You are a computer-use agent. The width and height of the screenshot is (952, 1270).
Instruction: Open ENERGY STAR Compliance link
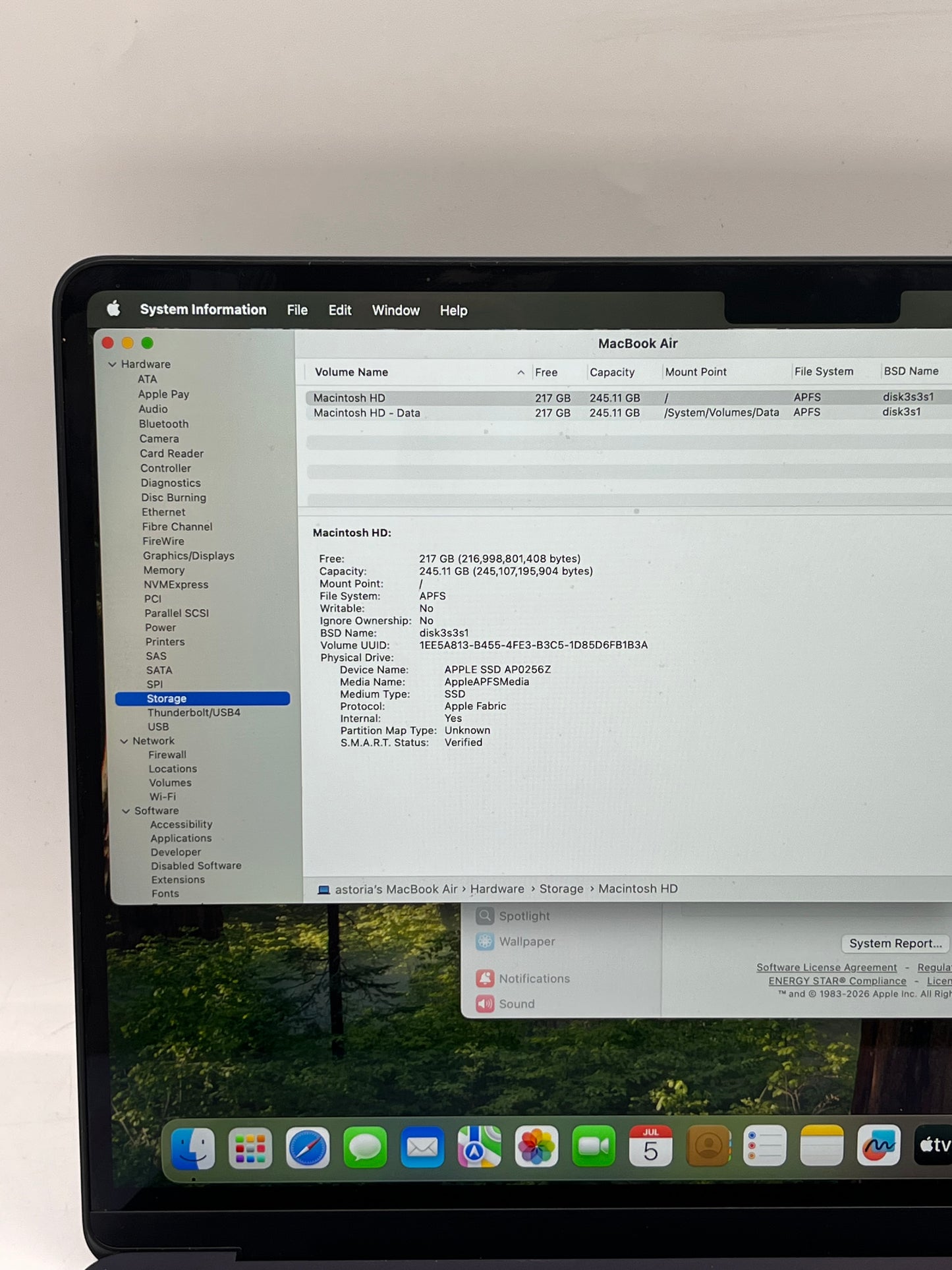[x=837, y=981]
